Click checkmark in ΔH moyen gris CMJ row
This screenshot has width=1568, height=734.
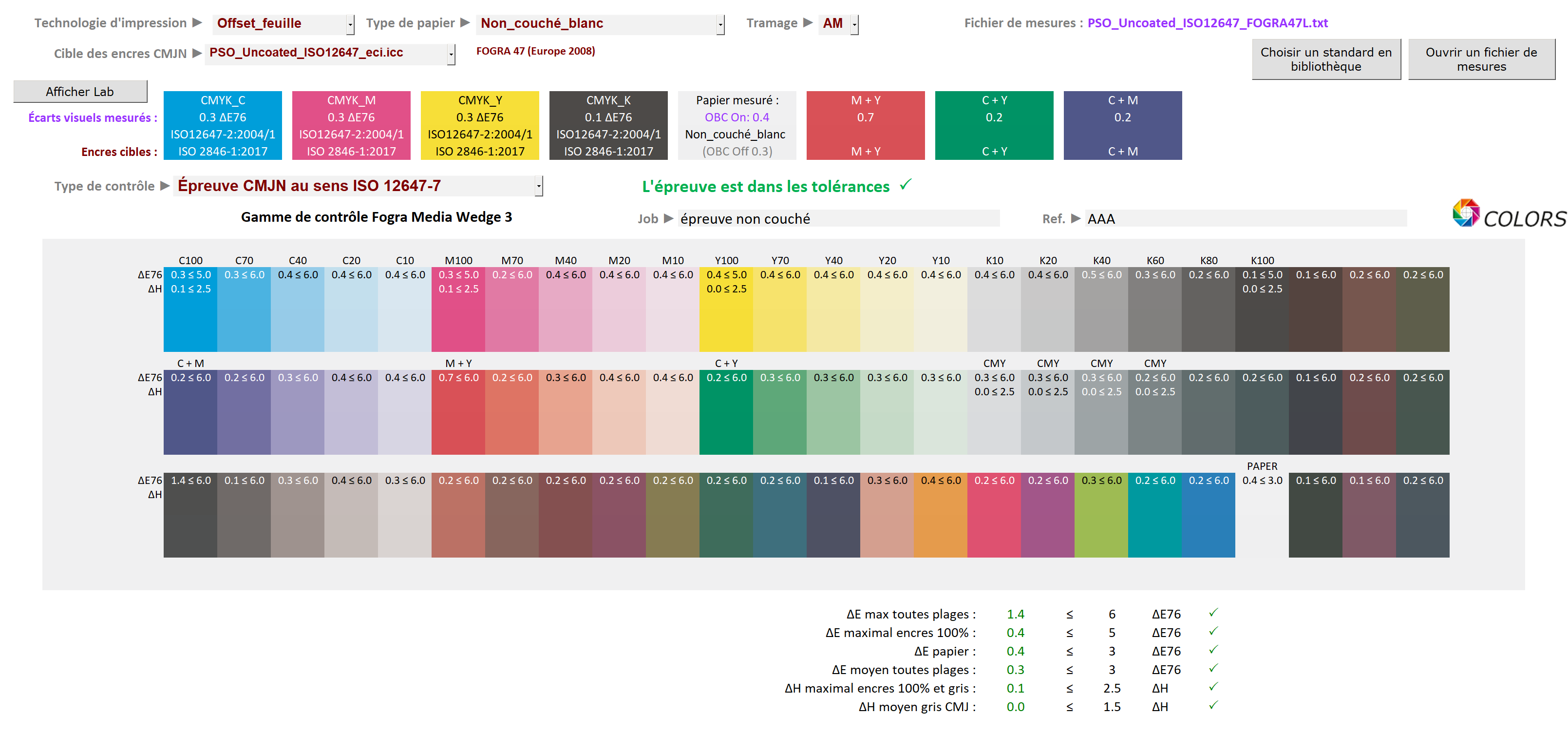click(1213, 705)
